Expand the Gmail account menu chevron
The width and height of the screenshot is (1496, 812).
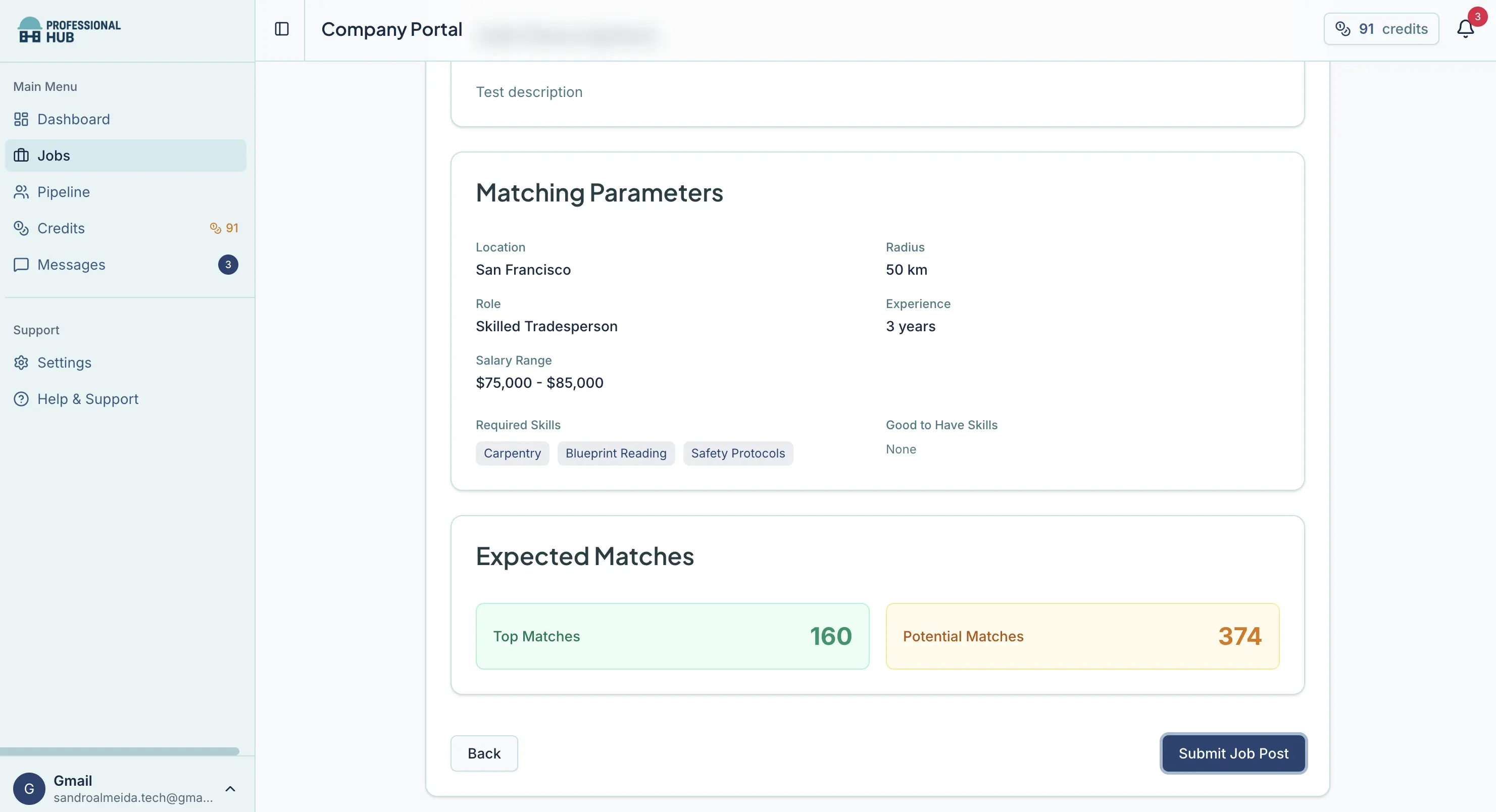click(230, 789)
